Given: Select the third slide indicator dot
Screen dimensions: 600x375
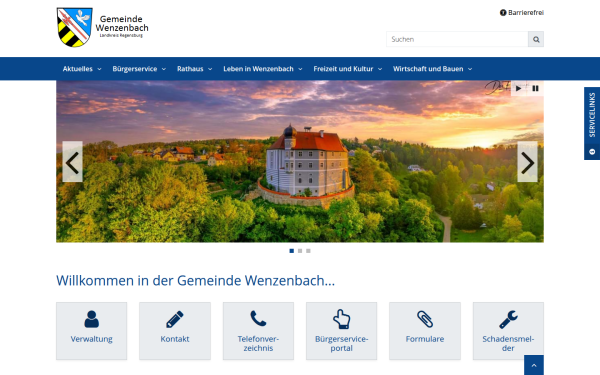Looking at the screenshot, I should pos(308,251).
